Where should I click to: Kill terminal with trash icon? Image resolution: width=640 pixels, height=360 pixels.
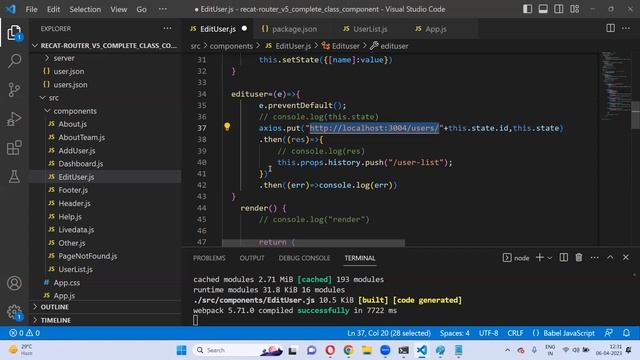coord(579,258)
